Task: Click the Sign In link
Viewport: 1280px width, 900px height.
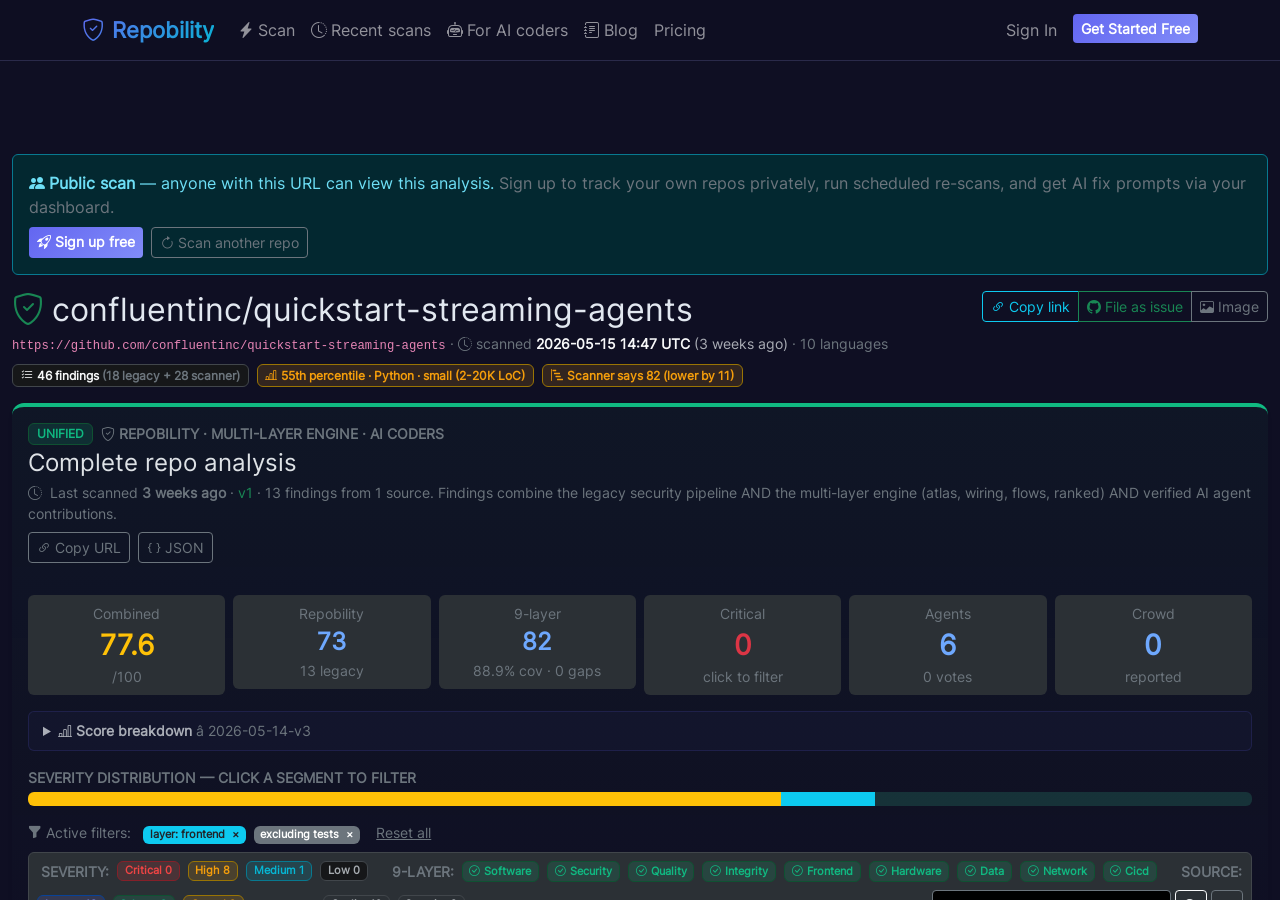Action: [x=1031, y=30]
